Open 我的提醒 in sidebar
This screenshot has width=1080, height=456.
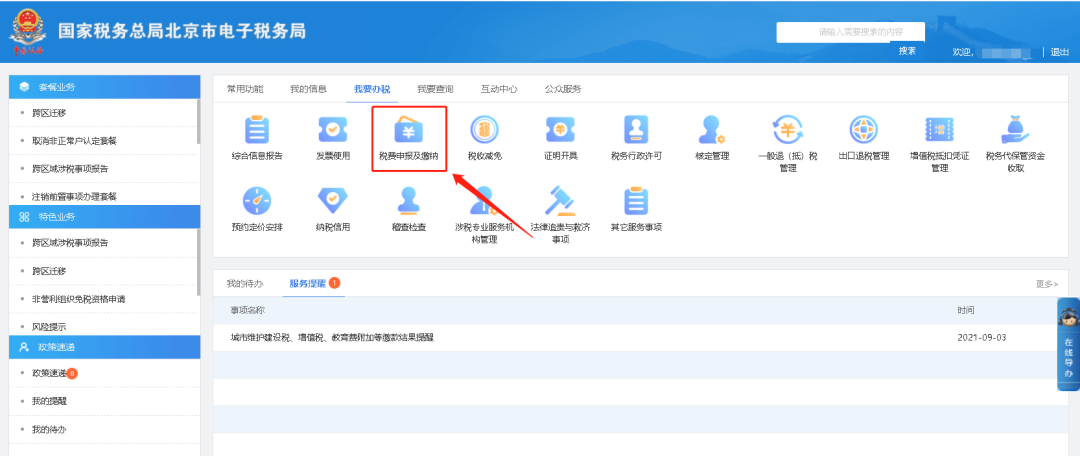pyautogui.click(x=49, y=401)
